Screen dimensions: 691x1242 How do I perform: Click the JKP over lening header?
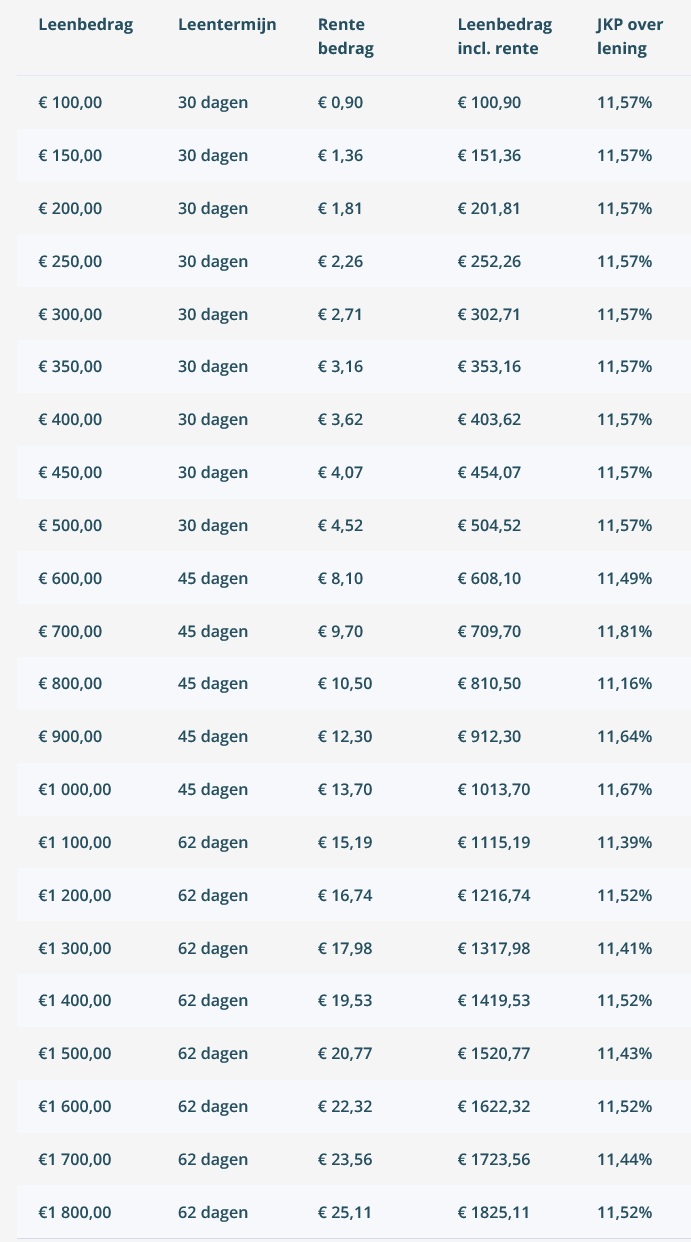click(629, 36)
